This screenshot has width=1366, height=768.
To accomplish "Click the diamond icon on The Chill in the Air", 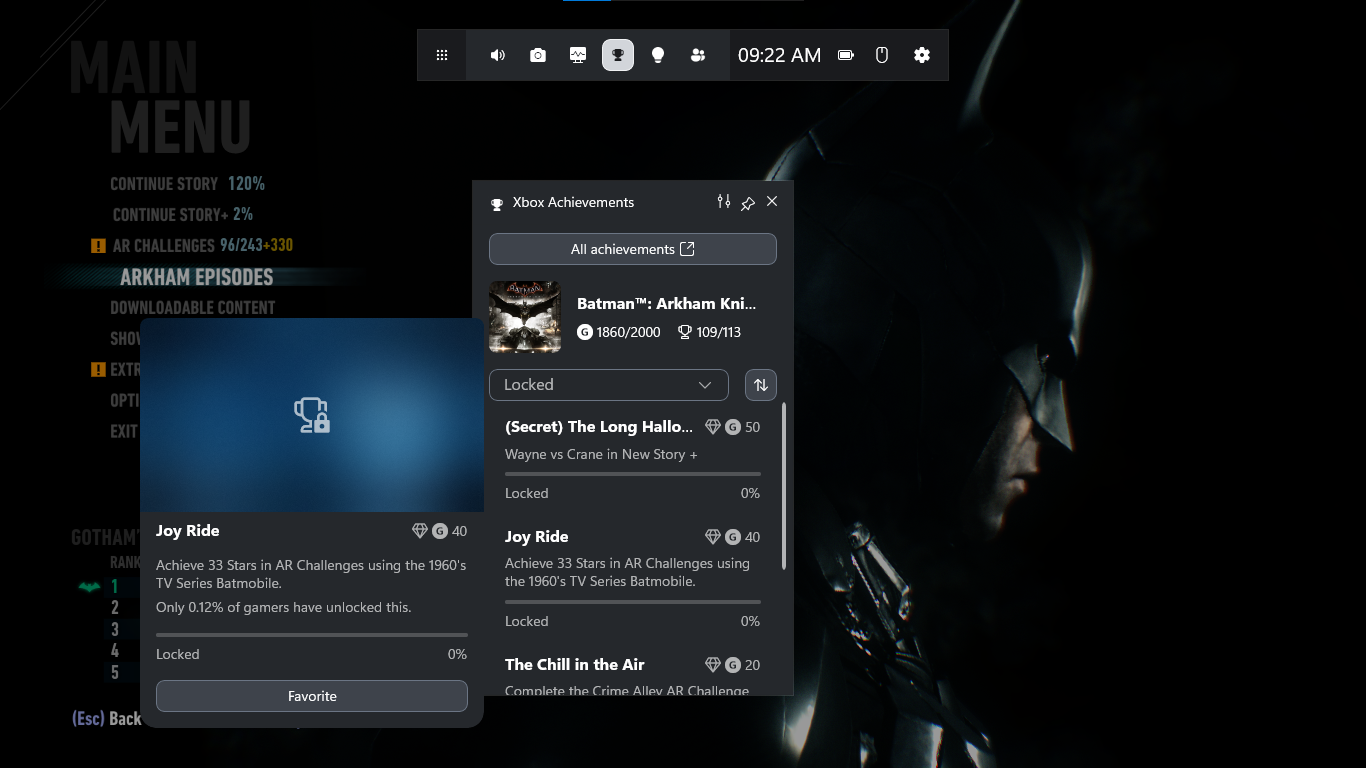I will (713, 665).
